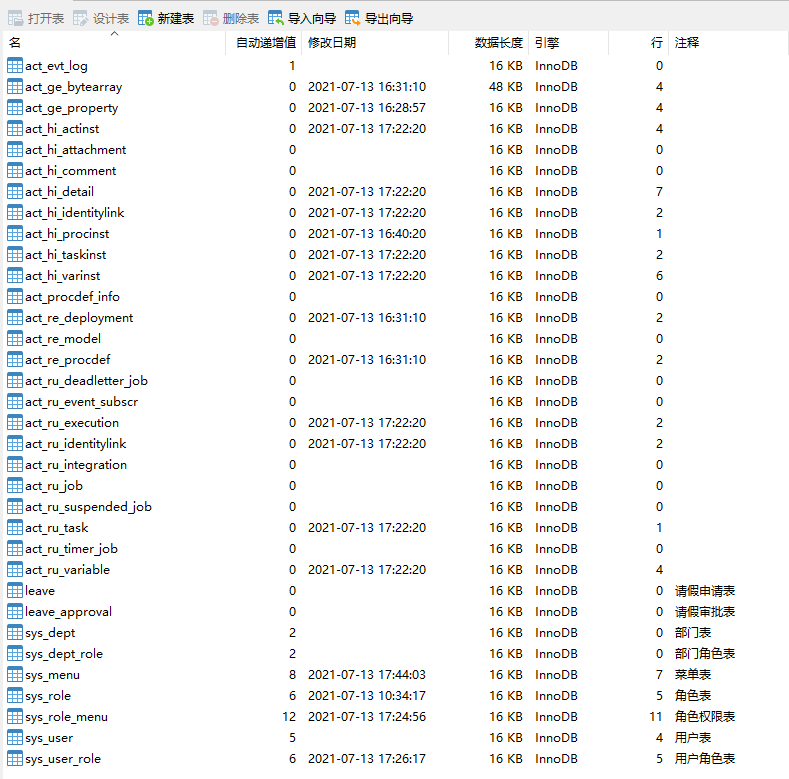Click the 2021-07-13 10:34:17 date cell
Image resolution: width=789 pixels, height=779 pixels.
(x=367, y=696)
